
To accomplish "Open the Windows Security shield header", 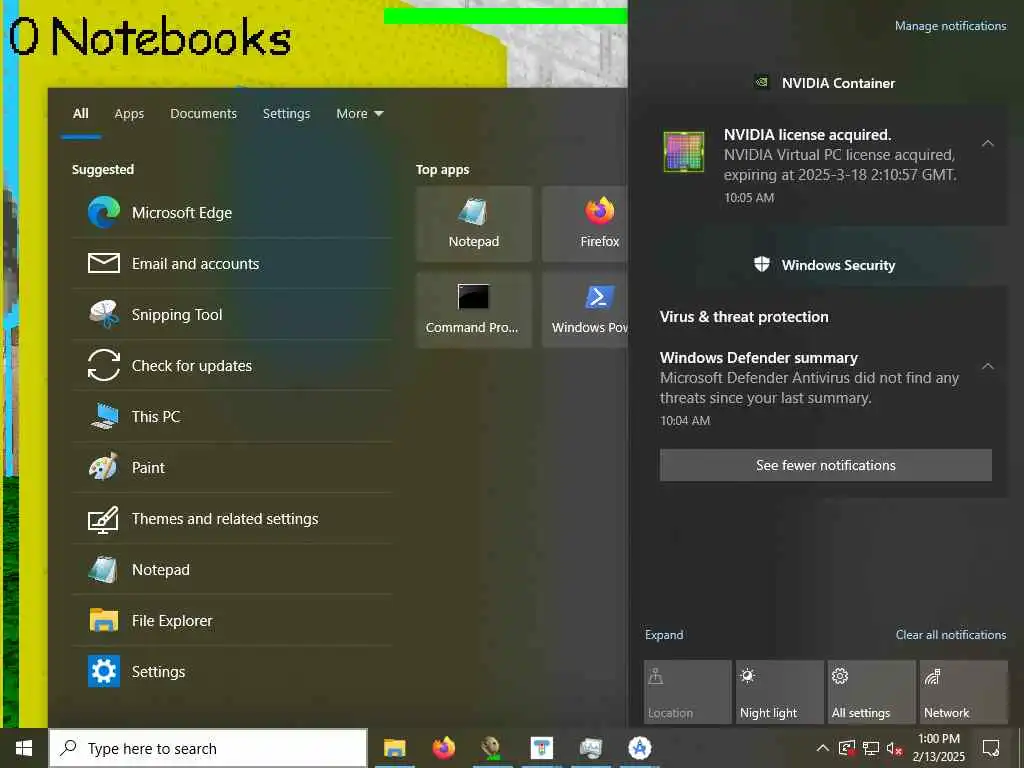I will click(x=824, y=265).
